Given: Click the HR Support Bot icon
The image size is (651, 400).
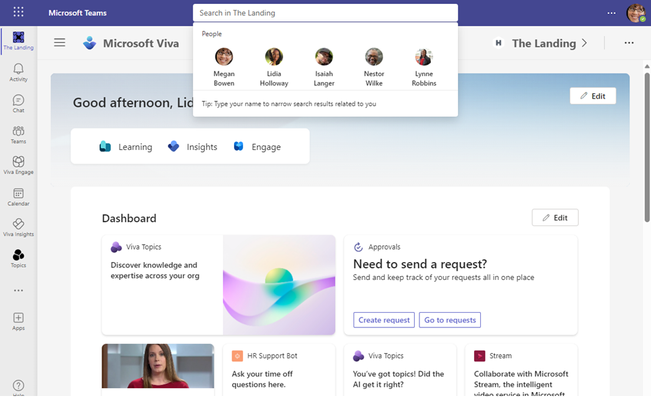Looking at the screenshot, I should [237, 356].
